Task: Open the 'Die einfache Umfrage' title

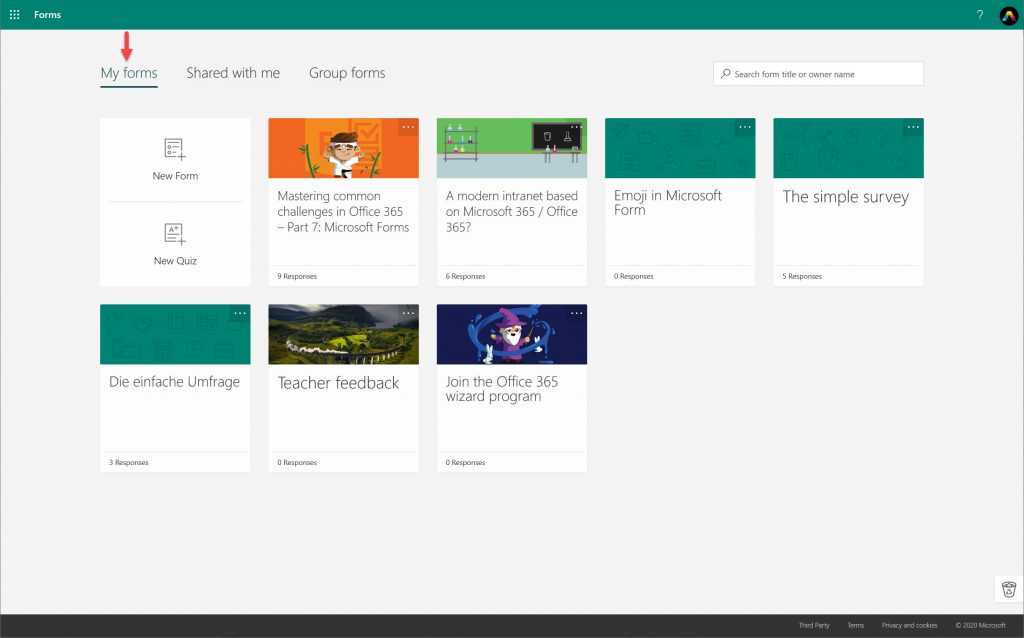Action: pos(174,382)
